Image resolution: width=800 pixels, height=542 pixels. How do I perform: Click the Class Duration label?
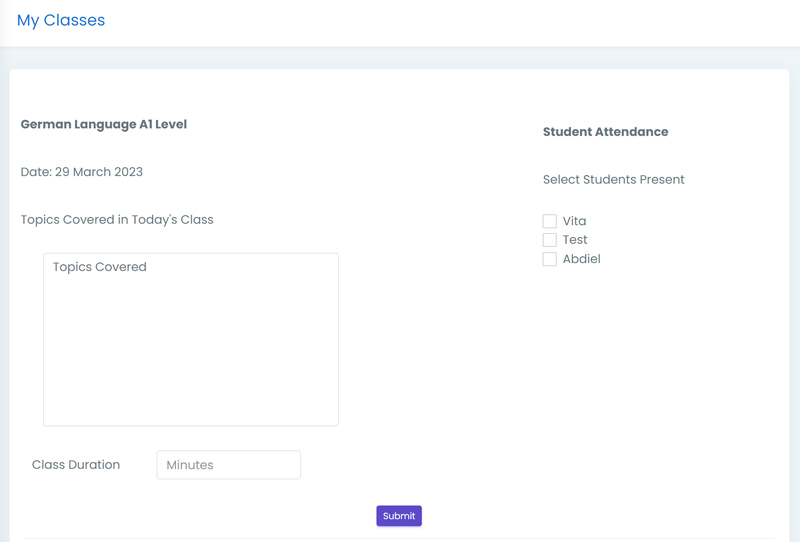pyautogui.click(x=76, y=465)
